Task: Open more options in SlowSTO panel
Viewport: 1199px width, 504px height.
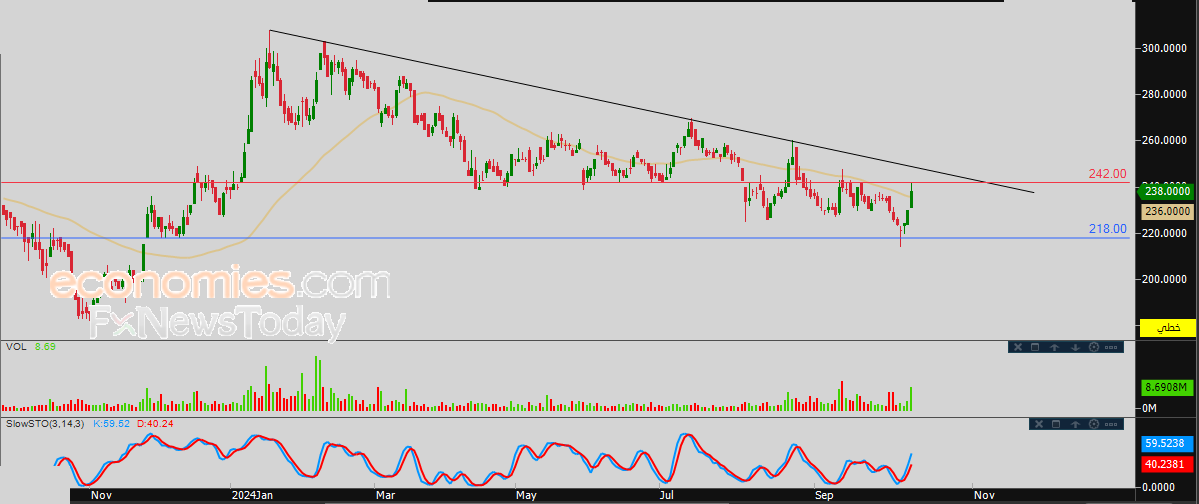Action: tap(1112, 424)
